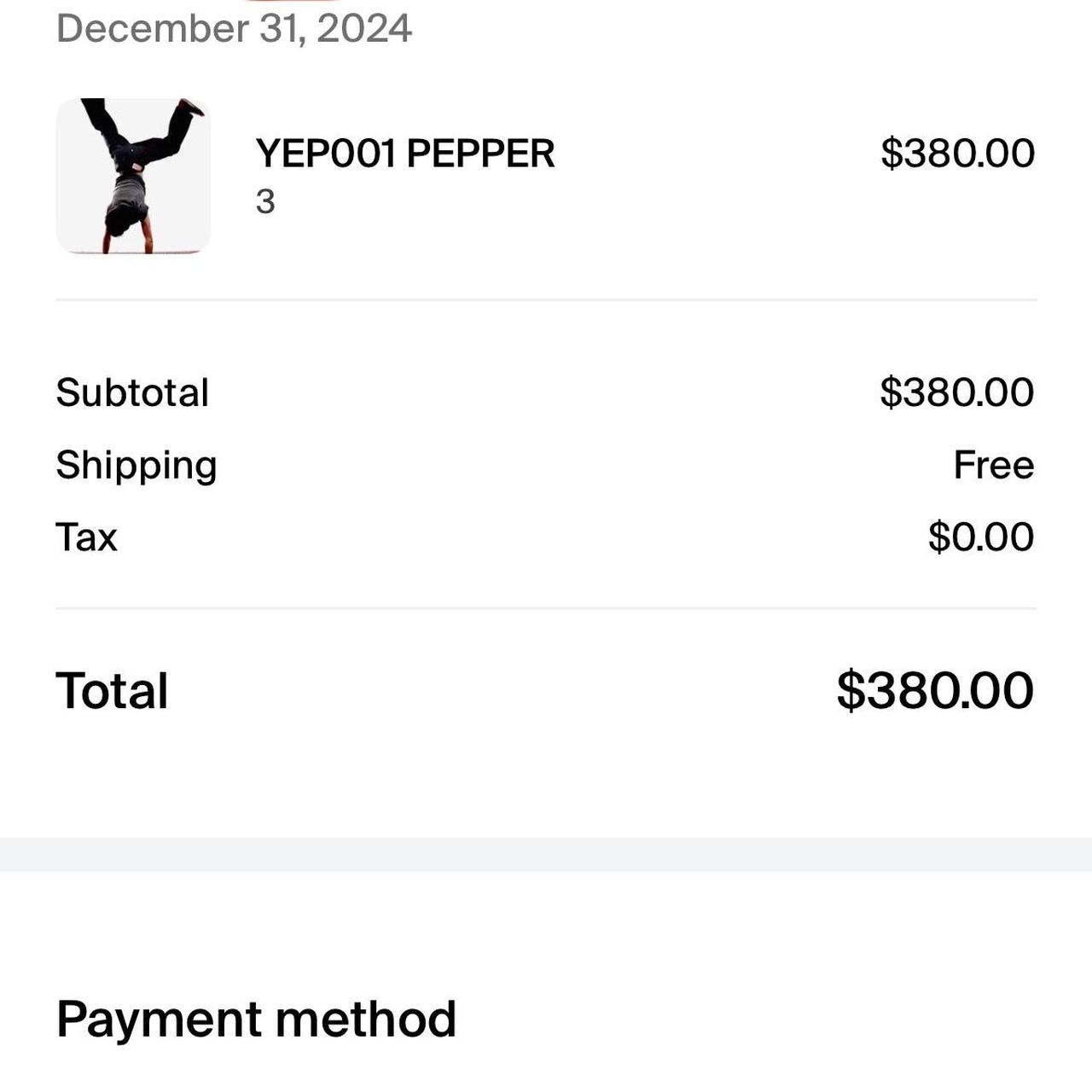Click the Payment method heading
The image size is (1092, 1092).
[256, 1019]
